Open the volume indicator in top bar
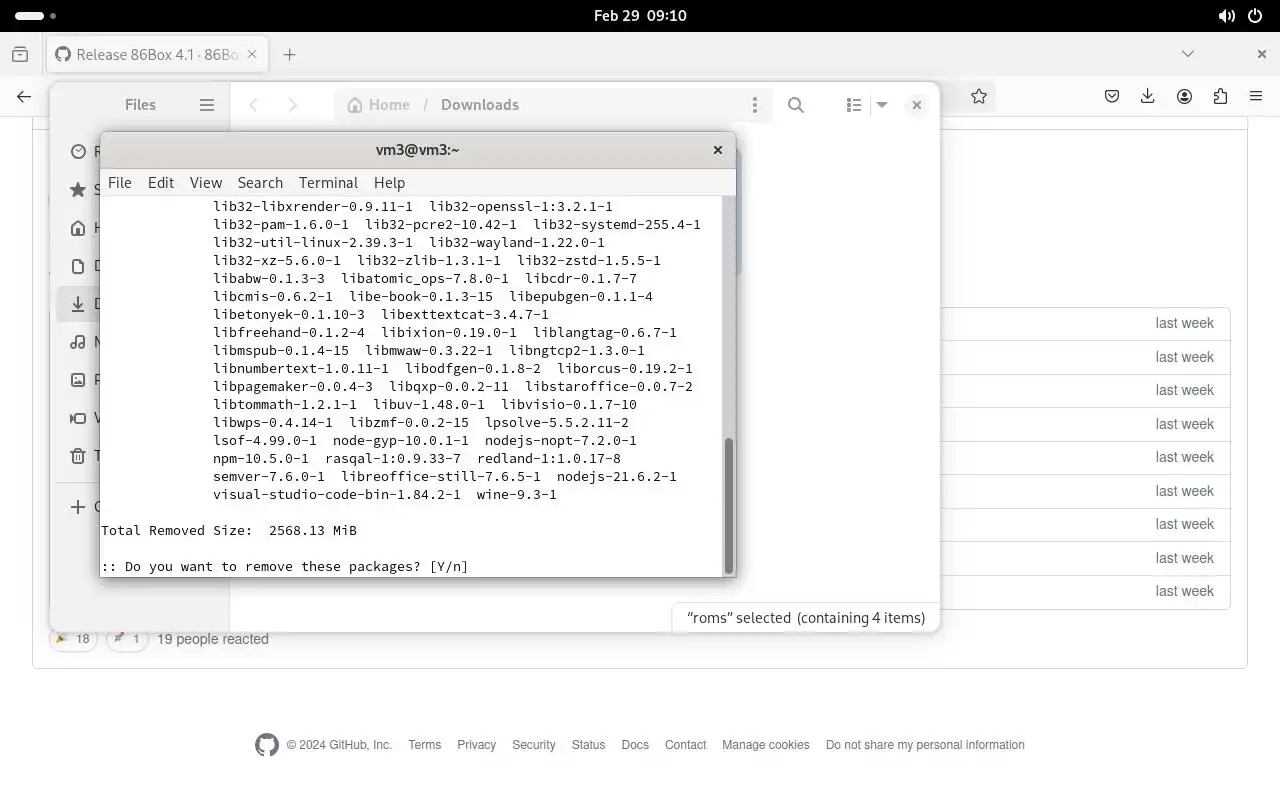This screenshot has width=1280, height=800. pos(1226,16)
